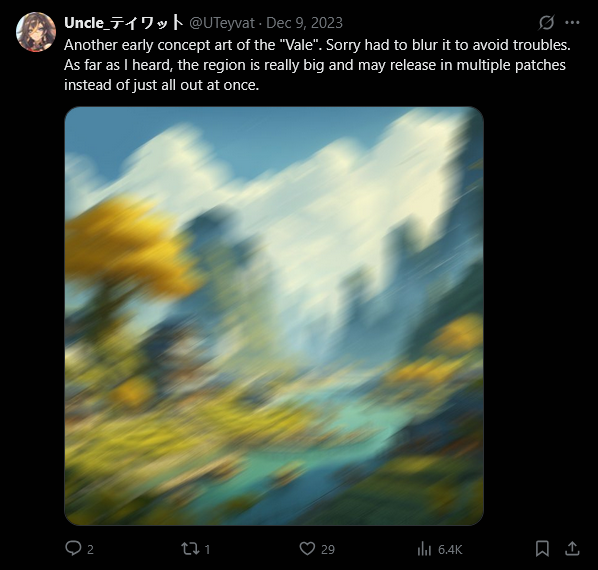Click the repost count 1

point(207,549)
